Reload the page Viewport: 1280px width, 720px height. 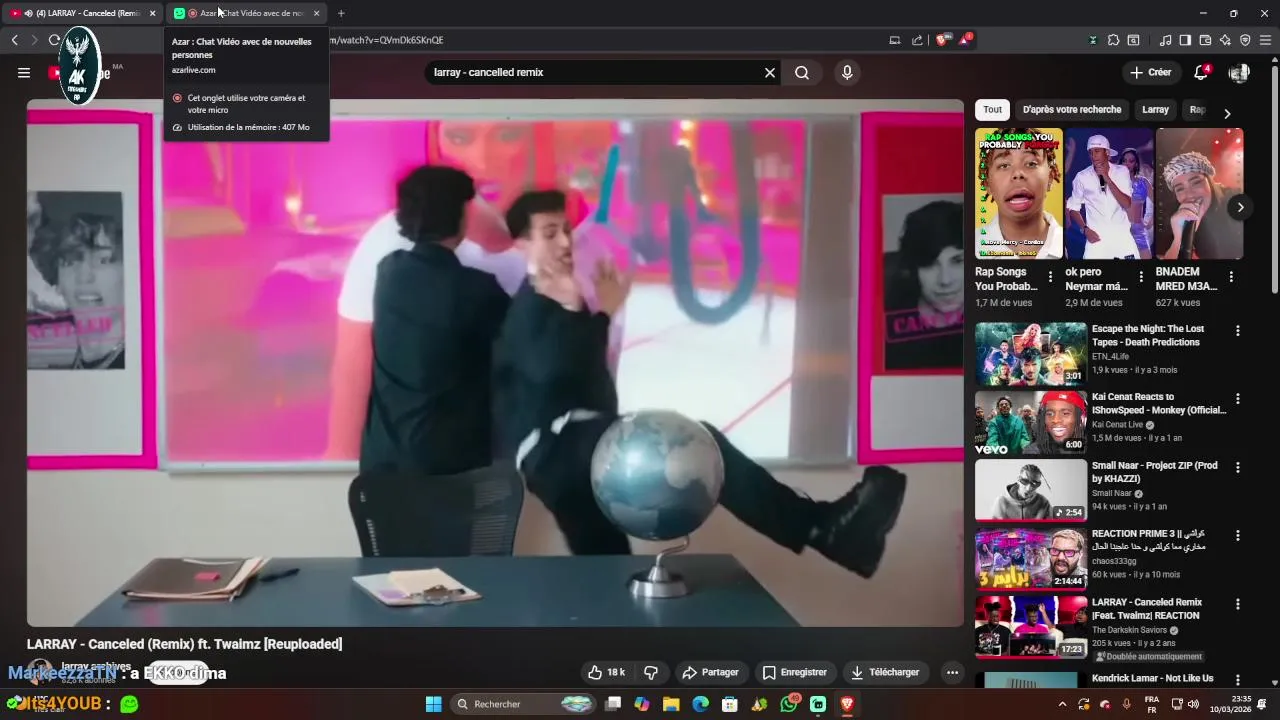54,40
